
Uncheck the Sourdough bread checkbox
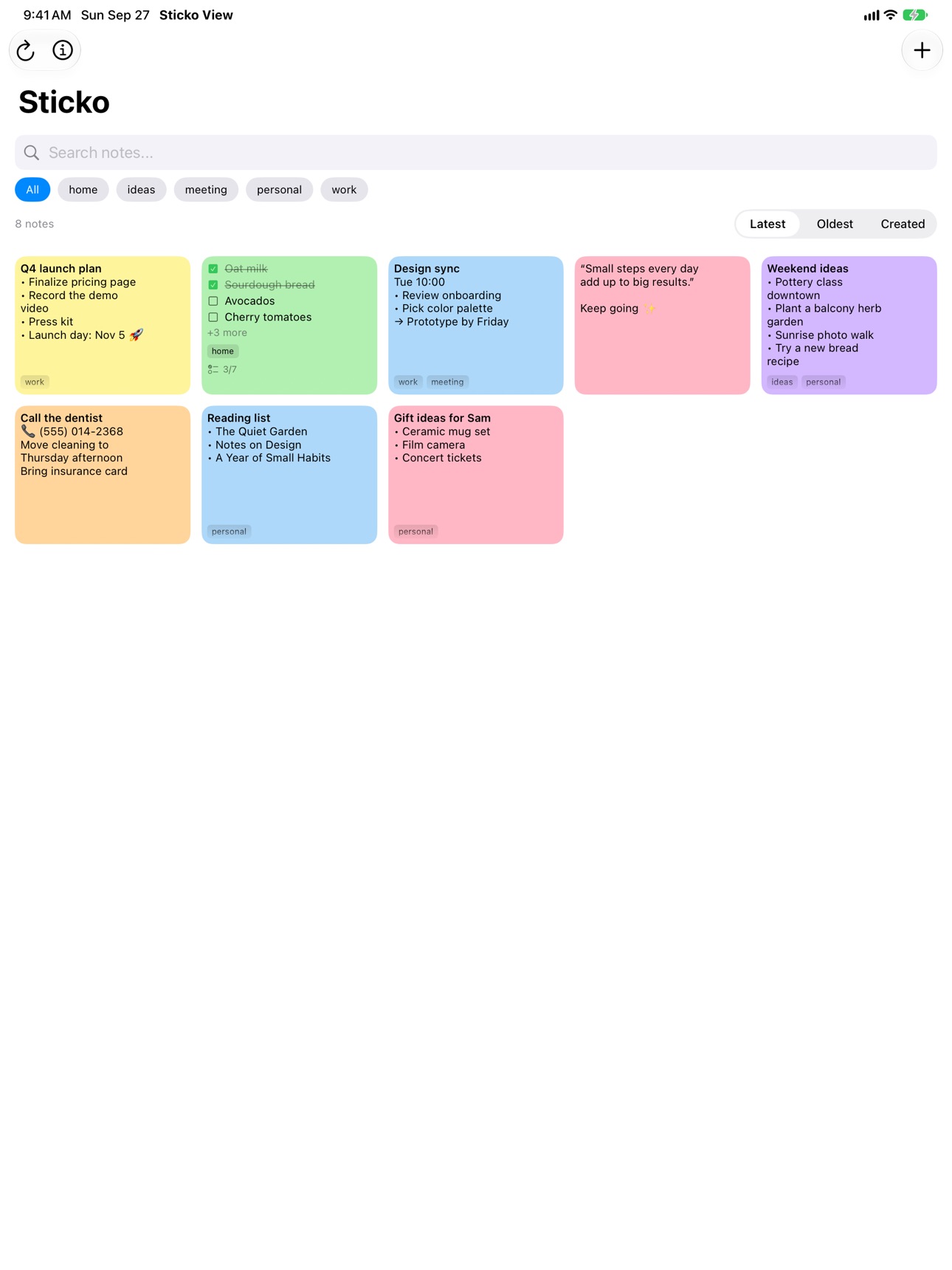point(213,285)
